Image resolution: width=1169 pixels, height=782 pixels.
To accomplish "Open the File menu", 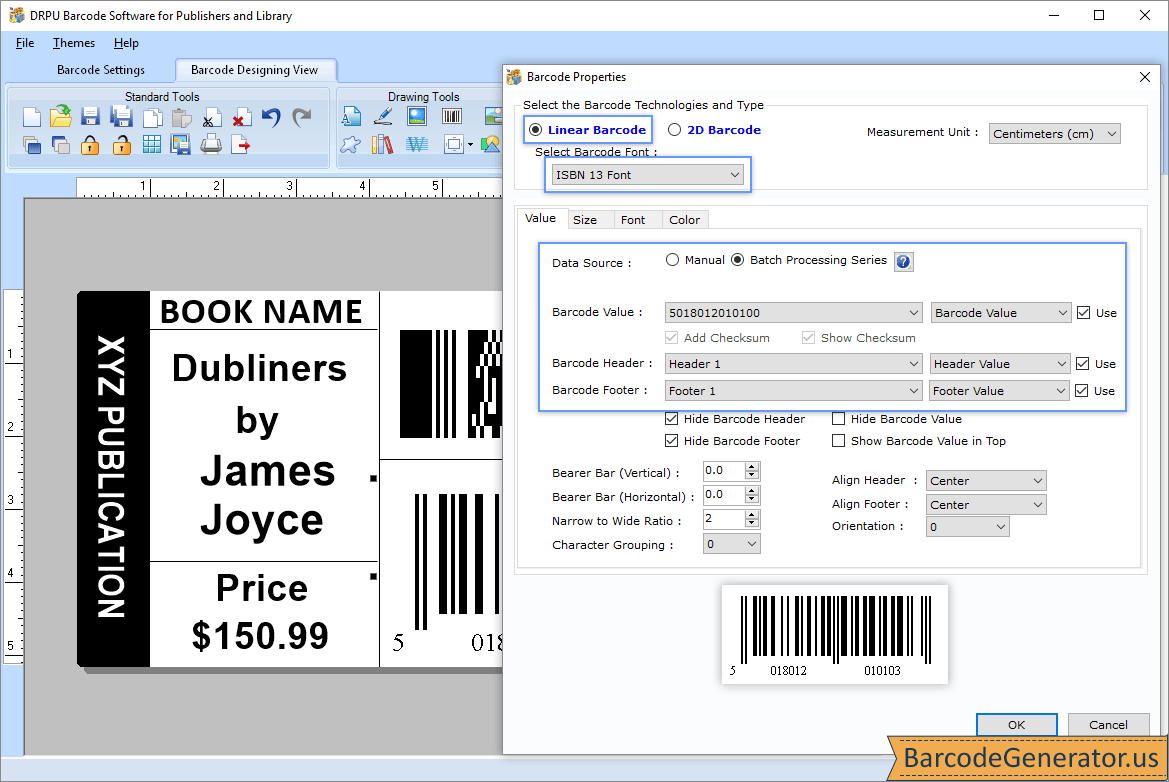I will (25, 43).
